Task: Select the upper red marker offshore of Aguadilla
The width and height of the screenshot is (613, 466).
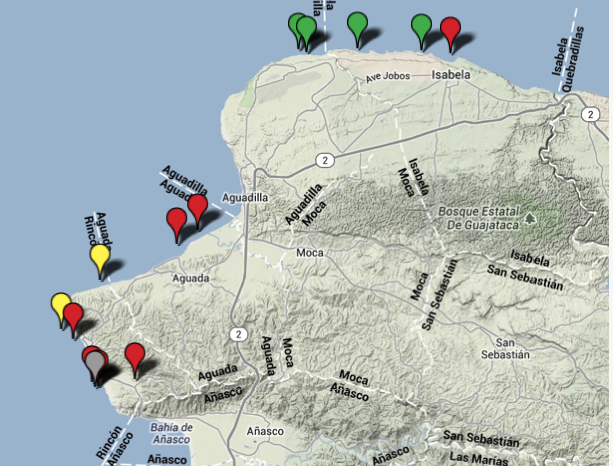Action: [x=198, y=206]
